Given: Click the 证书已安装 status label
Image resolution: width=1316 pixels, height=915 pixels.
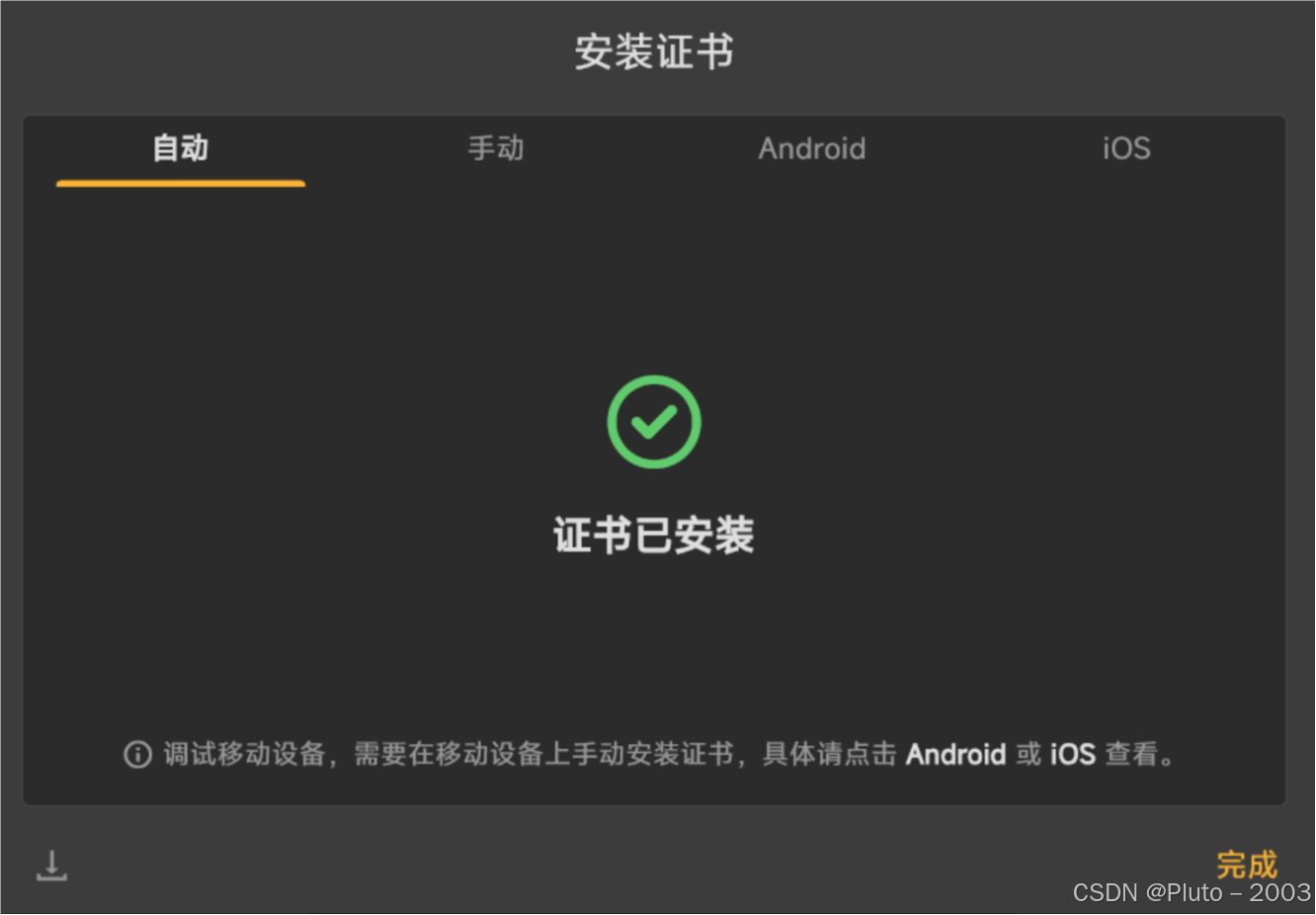Looking at the screenshot, I should tap(654, 536).
